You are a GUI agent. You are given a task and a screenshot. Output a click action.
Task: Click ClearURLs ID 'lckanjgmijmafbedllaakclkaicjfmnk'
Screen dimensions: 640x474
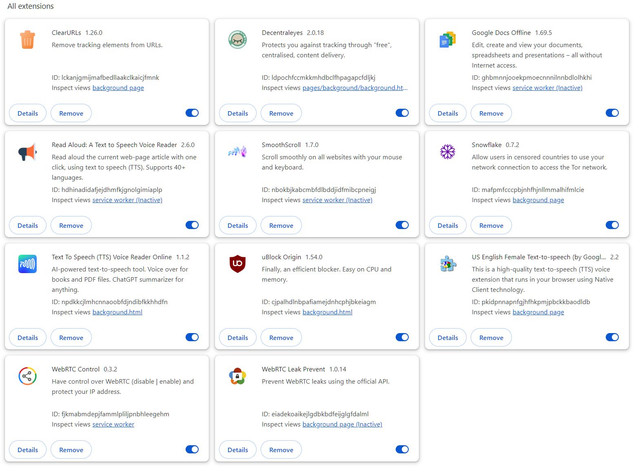pos(110,78)
